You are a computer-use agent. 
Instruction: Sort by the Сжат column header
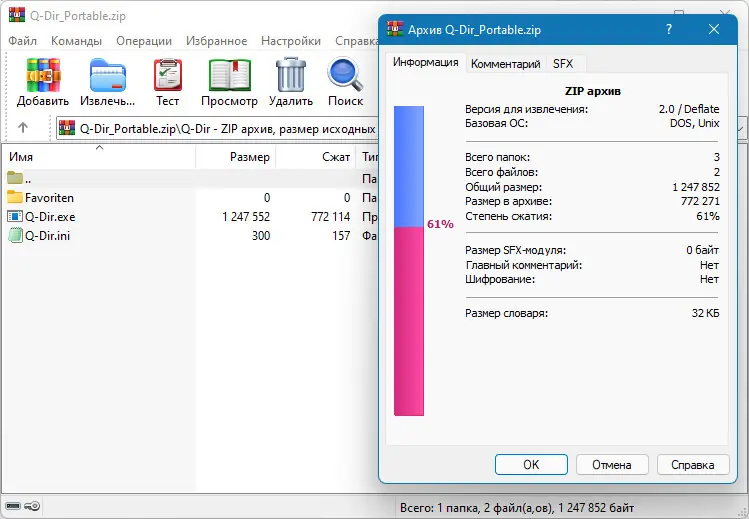point(316,157)
